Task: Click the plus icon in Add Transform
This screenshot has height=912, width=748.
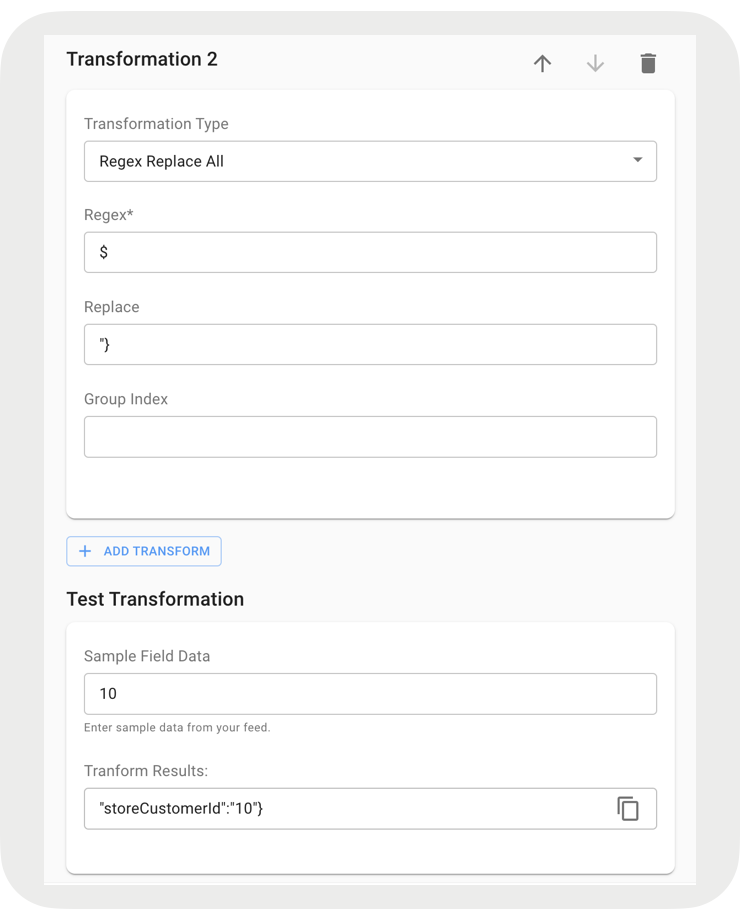Action: 85,551
